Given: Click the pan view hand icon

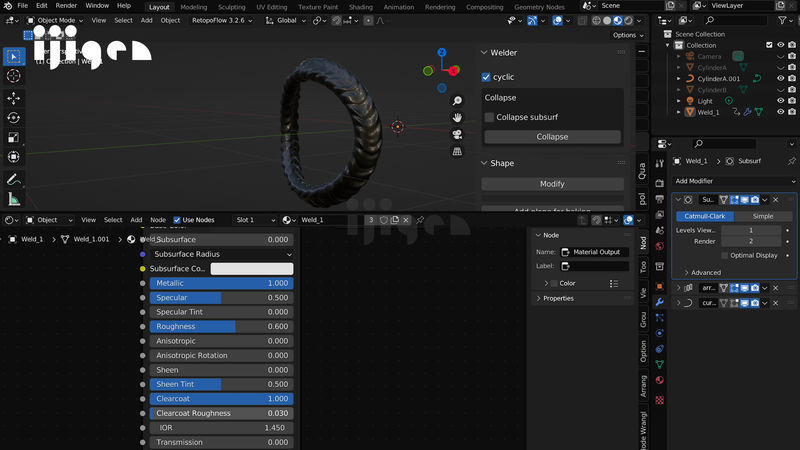Looking at the screenshot, I should 457,117.
